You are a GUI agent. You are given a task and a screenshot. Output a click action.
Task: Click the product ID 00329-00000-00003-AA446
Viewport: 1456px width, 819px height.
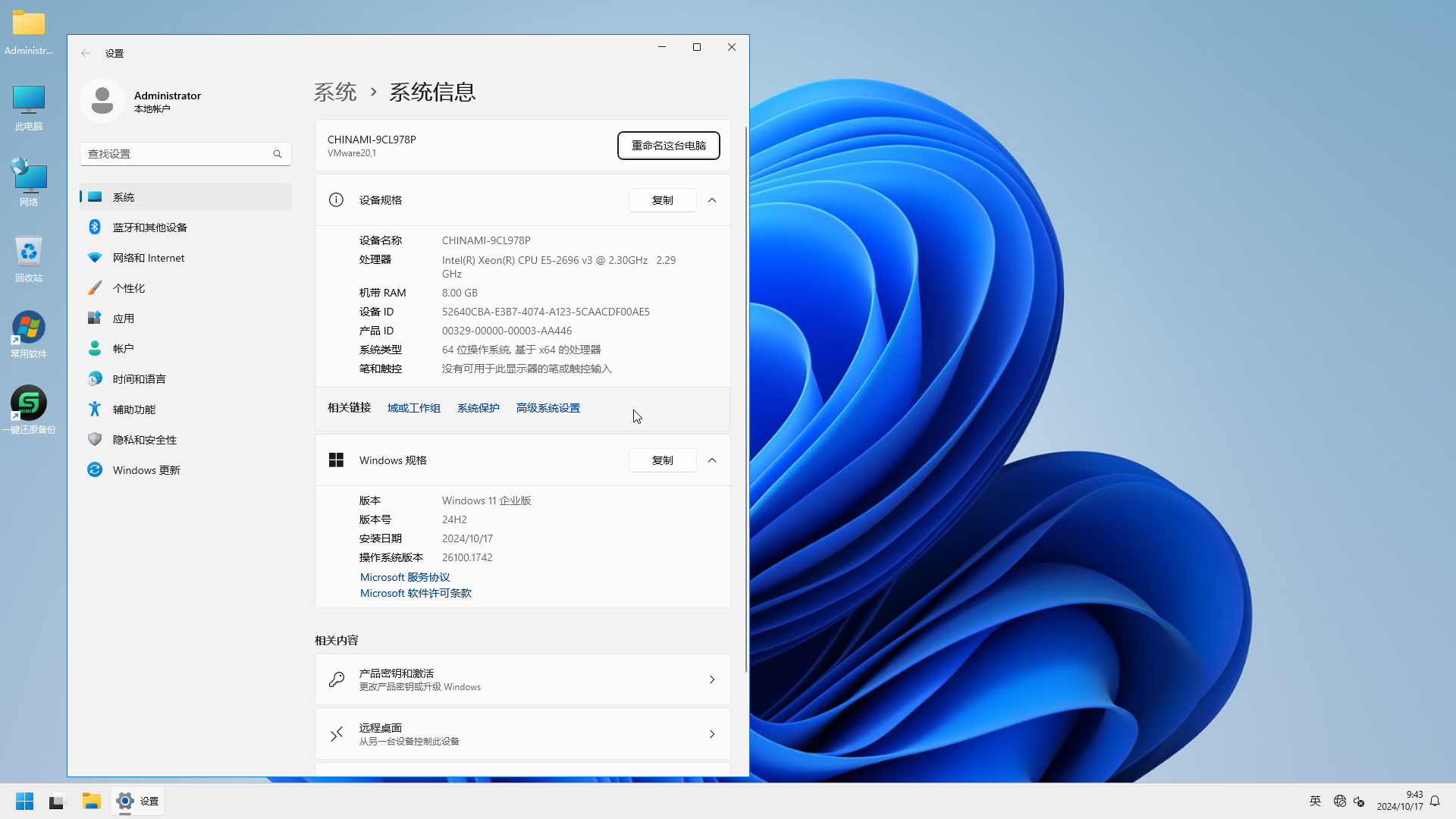[x=507, y=331]
